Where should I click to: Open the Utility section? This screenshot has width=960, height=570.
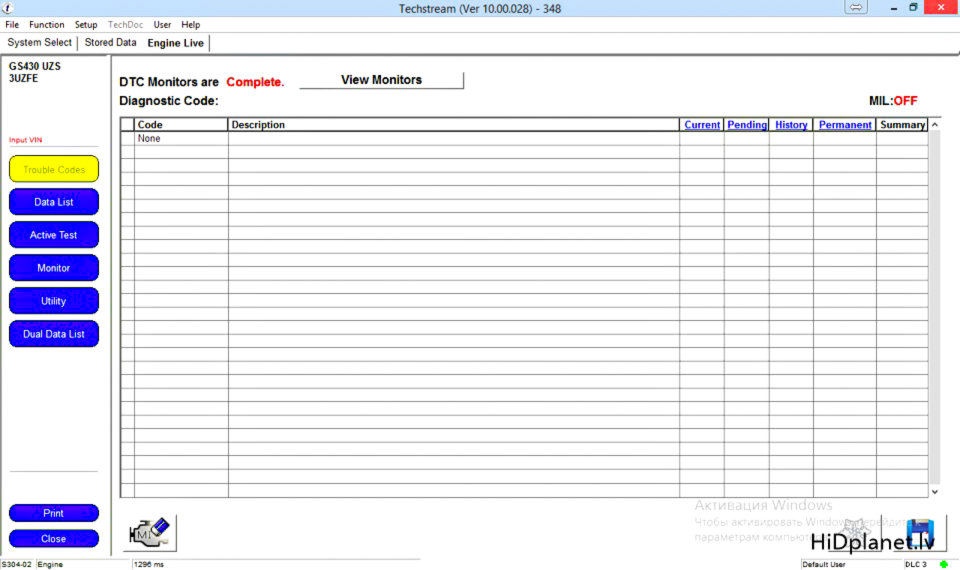coord(54,301)
